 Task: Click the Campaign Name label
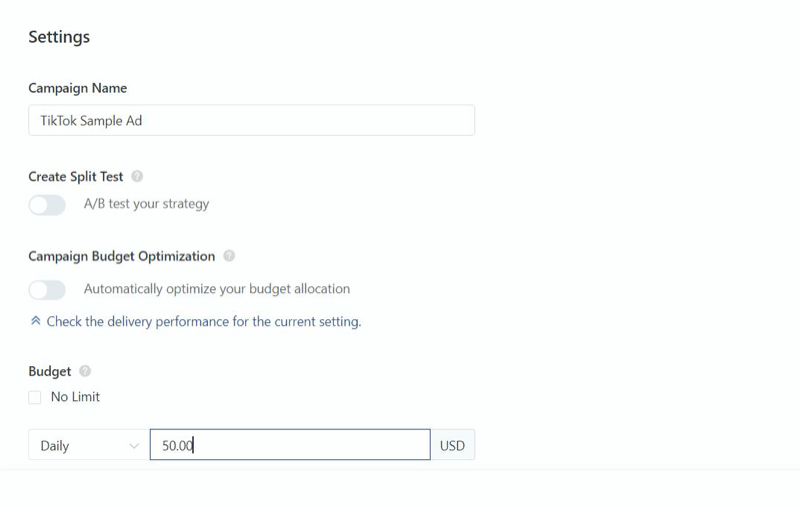click(x=78, y=88)
